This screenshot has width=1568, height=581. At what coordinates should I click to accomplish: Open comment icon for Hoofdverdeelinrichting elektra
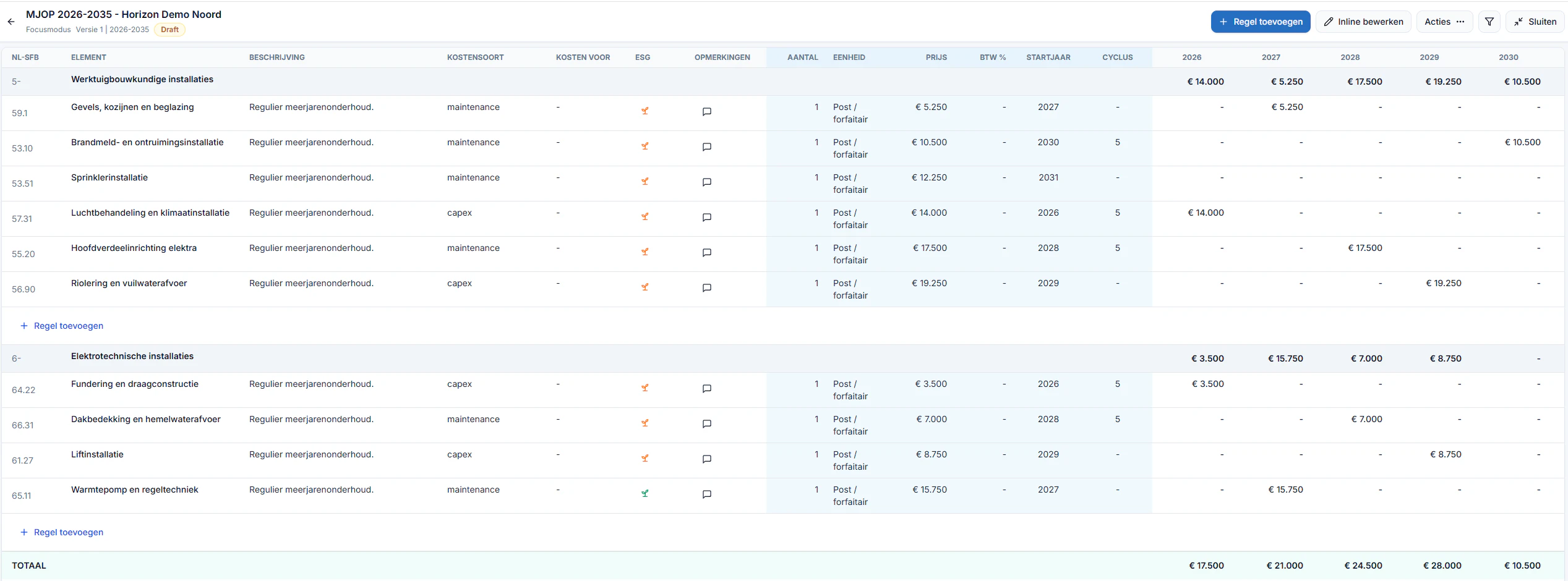[x=706, y=253]
